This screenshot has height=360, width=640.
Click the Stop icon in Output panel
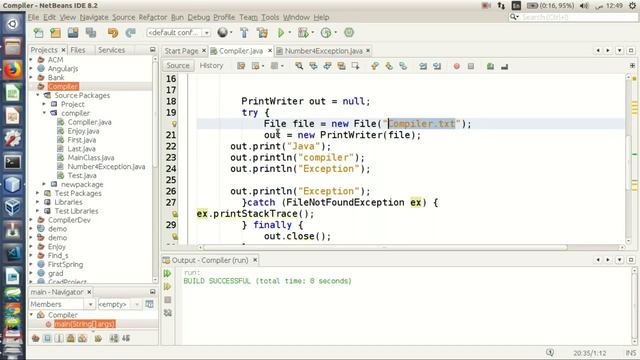pos(167,300)
